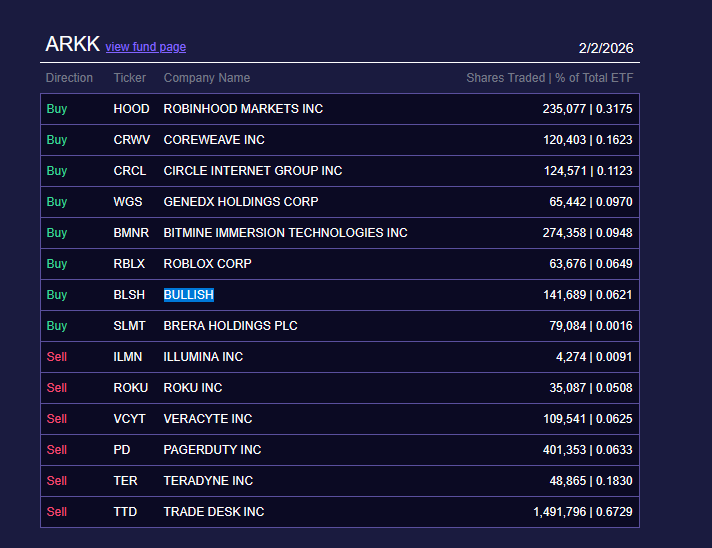
Task: Click GENEDX HOLDINGS CORP company name
Action: click(x=241, y=202)
